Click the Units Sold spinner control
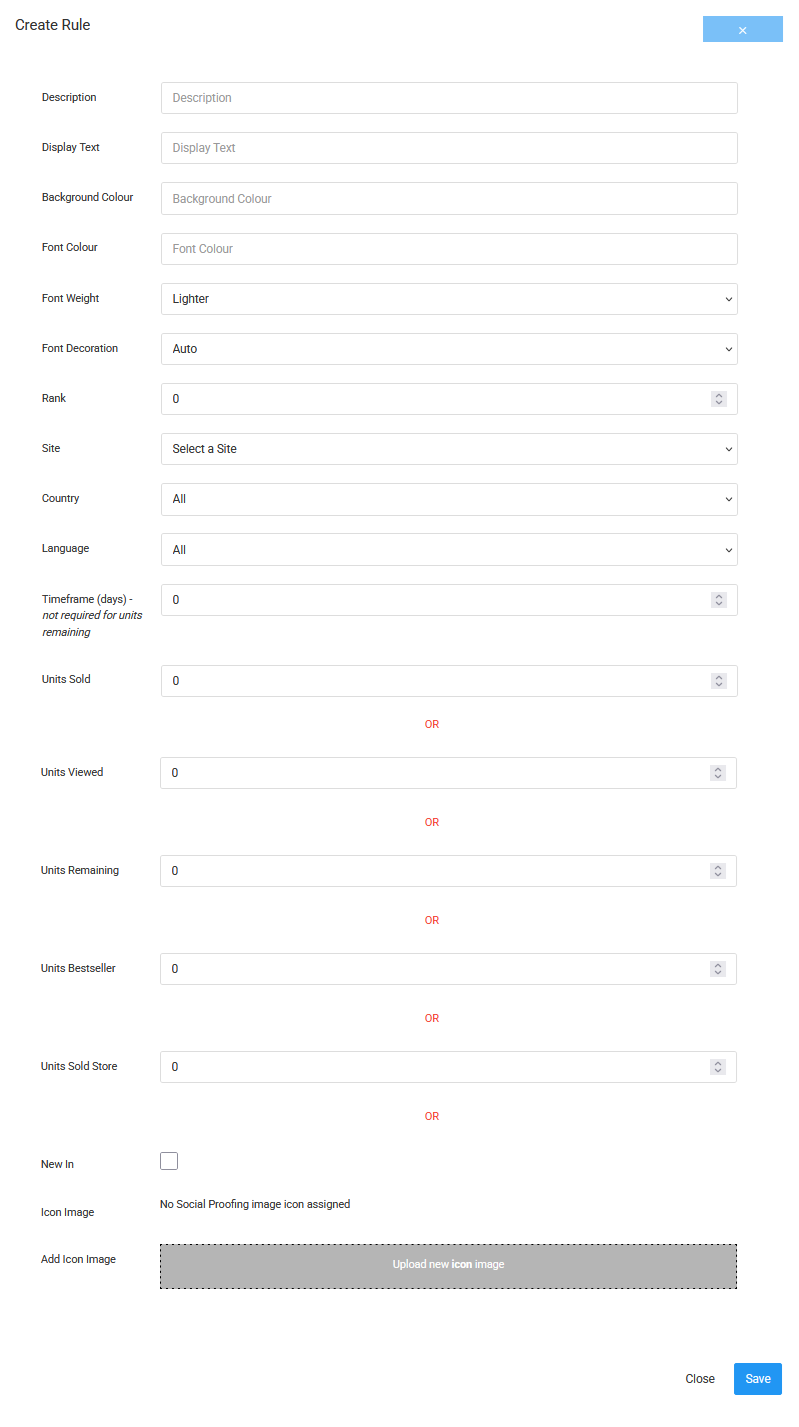The height and width of the screenshot is (1427, 799). [x=718, y=681]
